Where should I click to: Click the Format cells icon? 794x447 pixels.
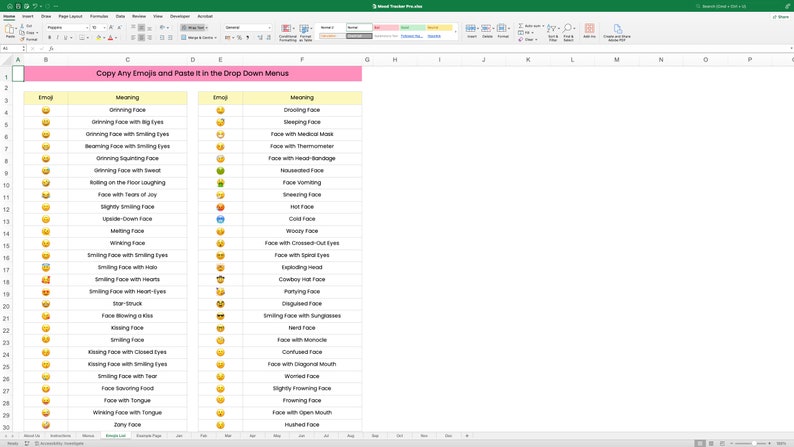click(x=502, y=28)
